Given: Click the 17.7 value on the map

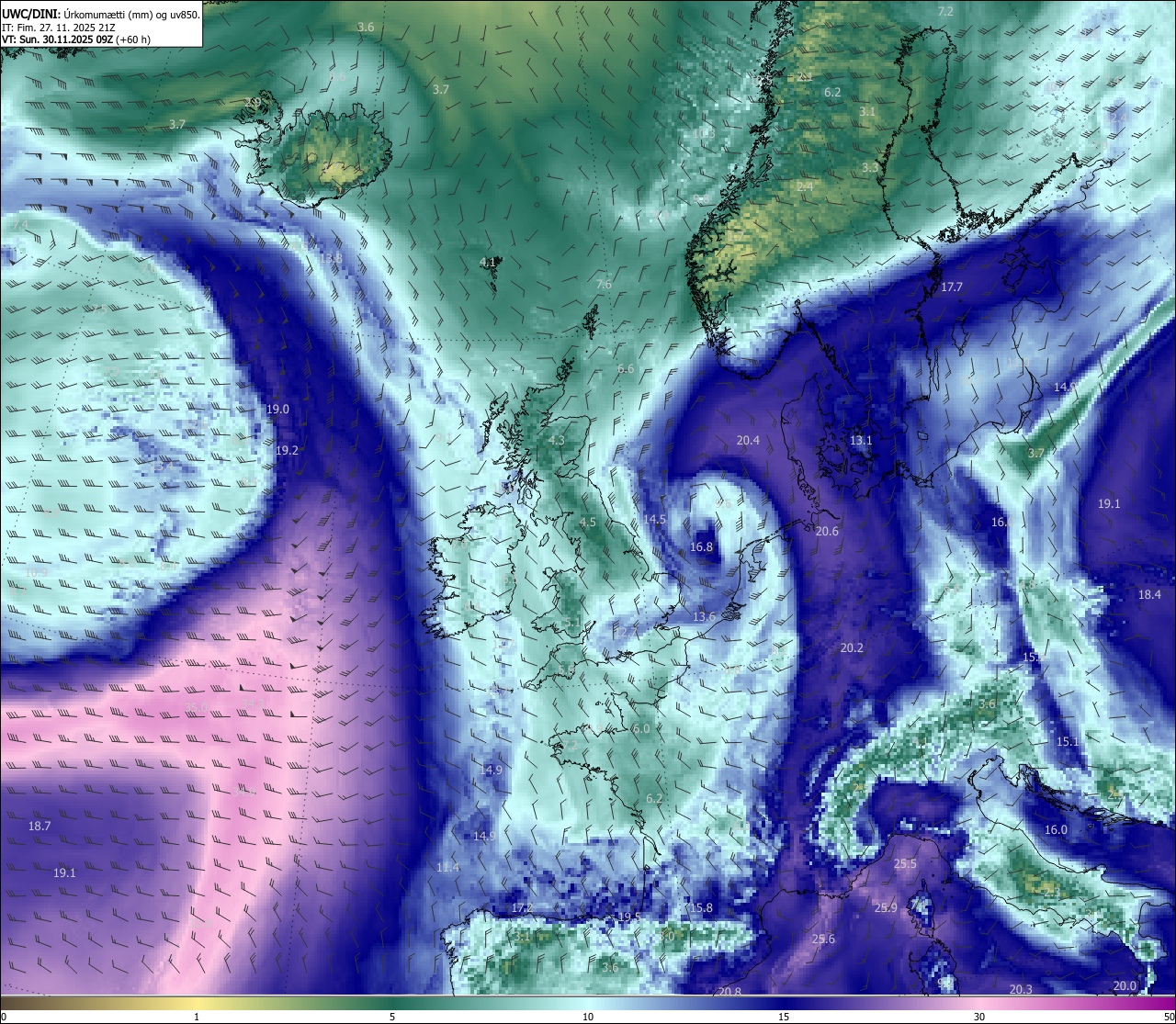Looking at the screenshot, I should click(x=952, y=287).
